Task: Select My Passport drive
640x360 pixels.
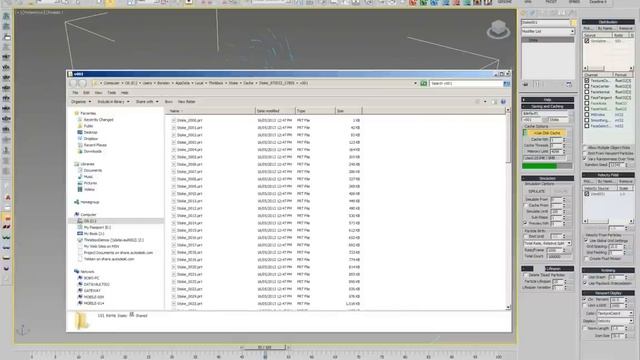Action: (97, 227)
